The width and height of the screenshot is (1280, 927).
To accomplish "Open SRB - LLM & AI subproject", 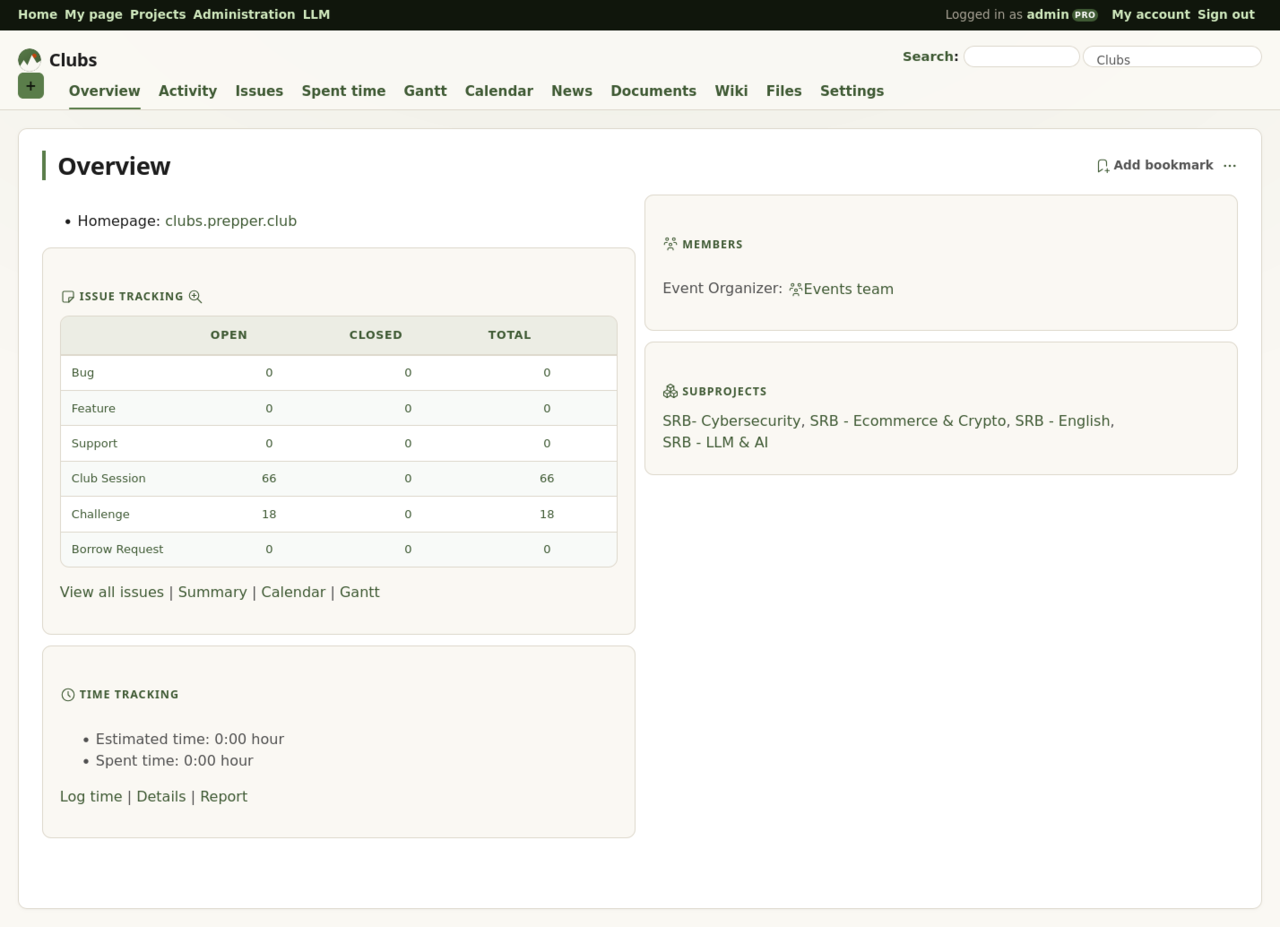I will point(716,442).
